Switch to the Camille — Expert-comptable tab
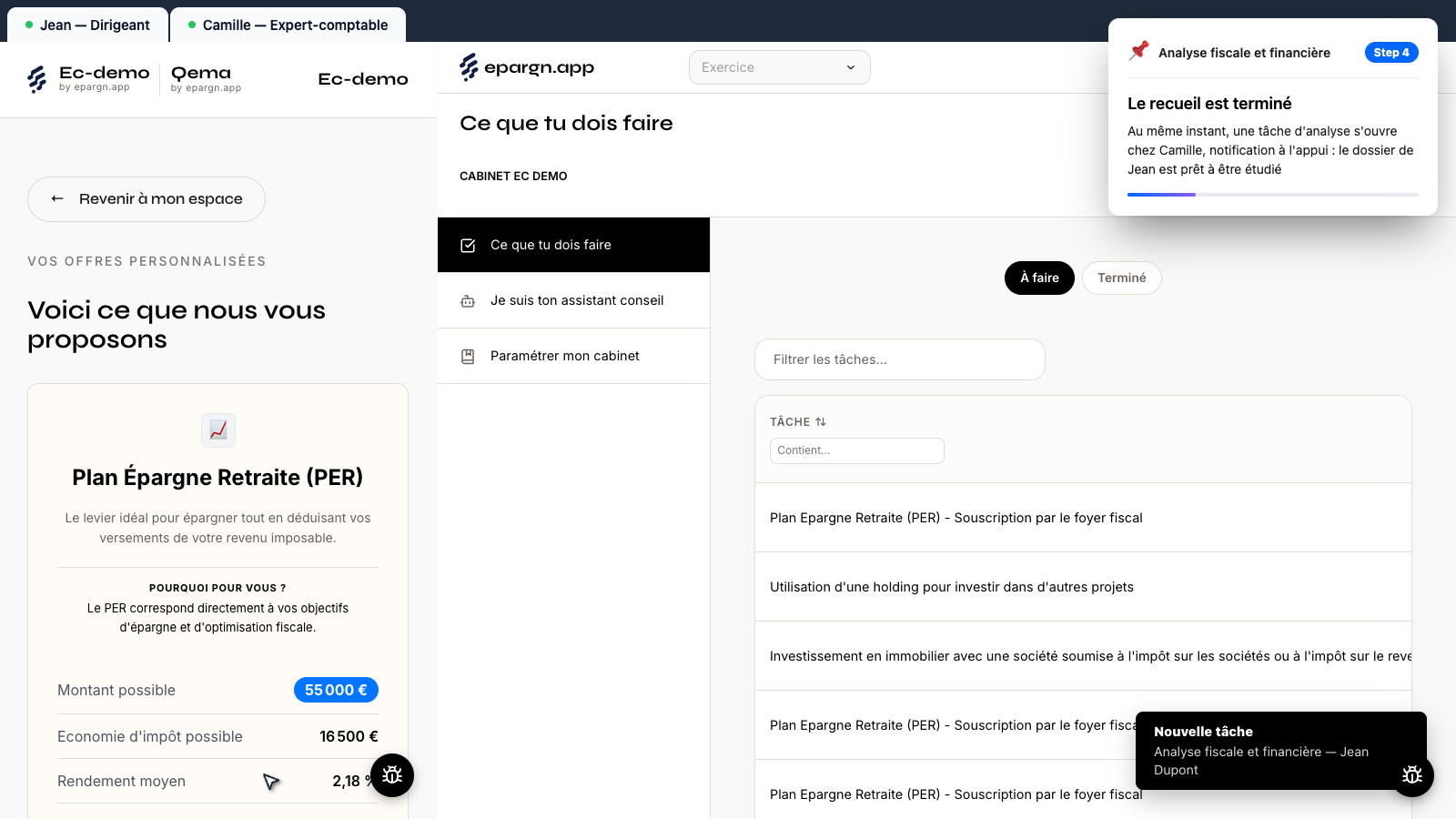 pos(288,25)
